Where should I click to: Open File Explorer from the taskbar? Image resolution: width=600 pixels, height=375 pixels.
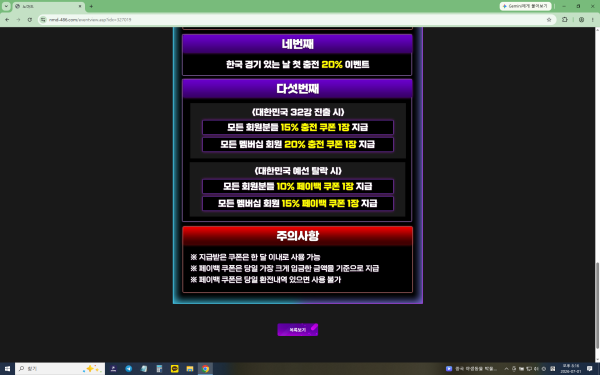coord(190,368)
